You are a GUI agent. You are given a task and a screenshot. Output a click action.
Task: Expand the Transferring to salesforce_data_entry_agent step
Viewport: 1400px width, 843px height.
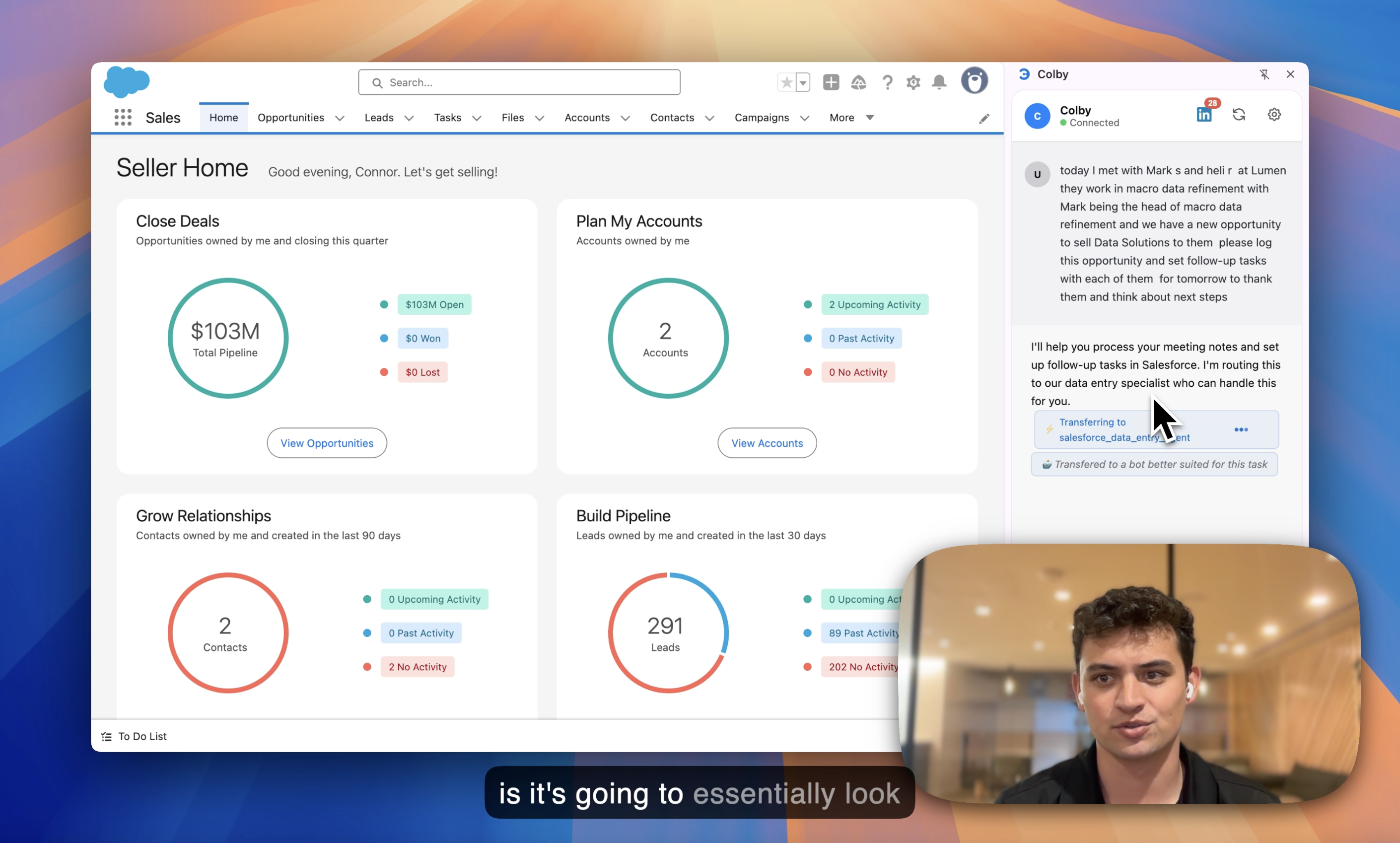coord(1156,429)
